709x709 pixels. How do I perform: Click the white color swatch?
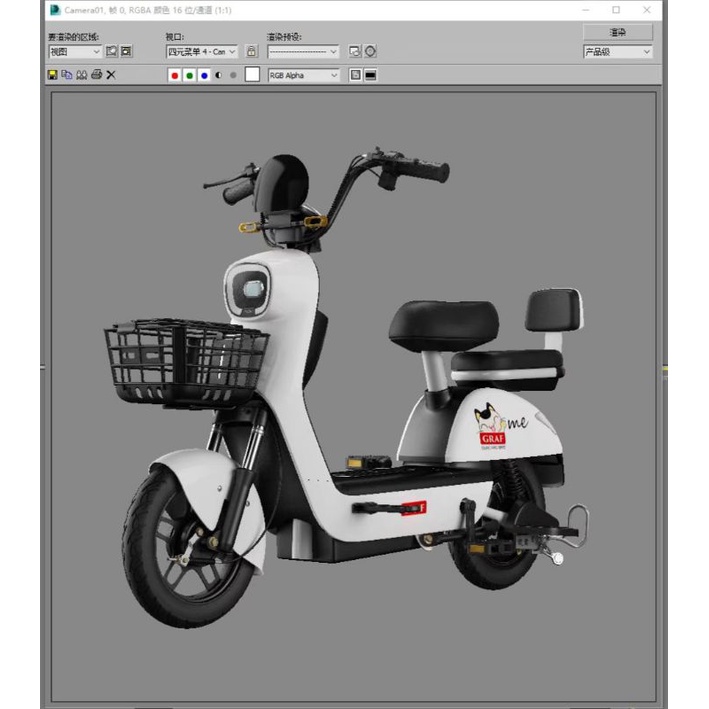[252, 75]
